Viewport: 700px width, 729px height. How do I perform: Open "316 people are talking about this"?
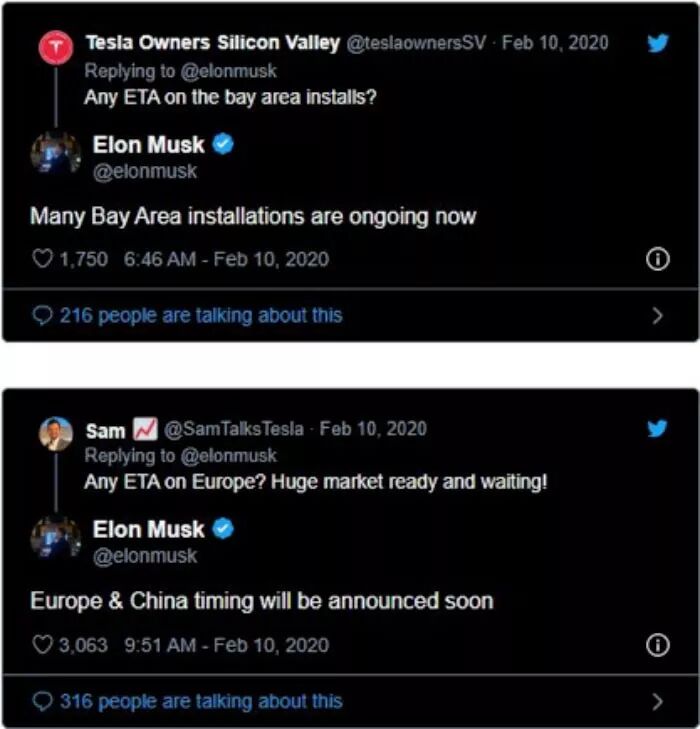click(x=200, y=701)
